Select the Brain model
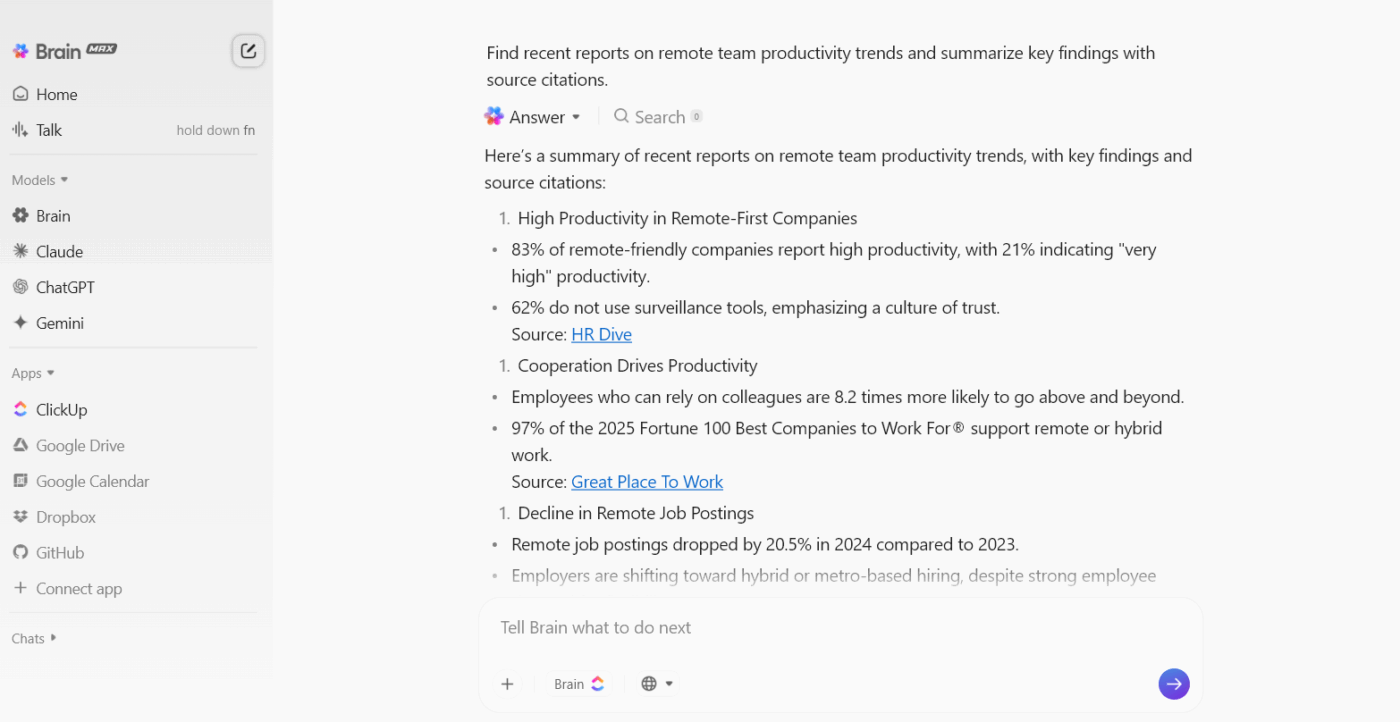 (52, 216)
